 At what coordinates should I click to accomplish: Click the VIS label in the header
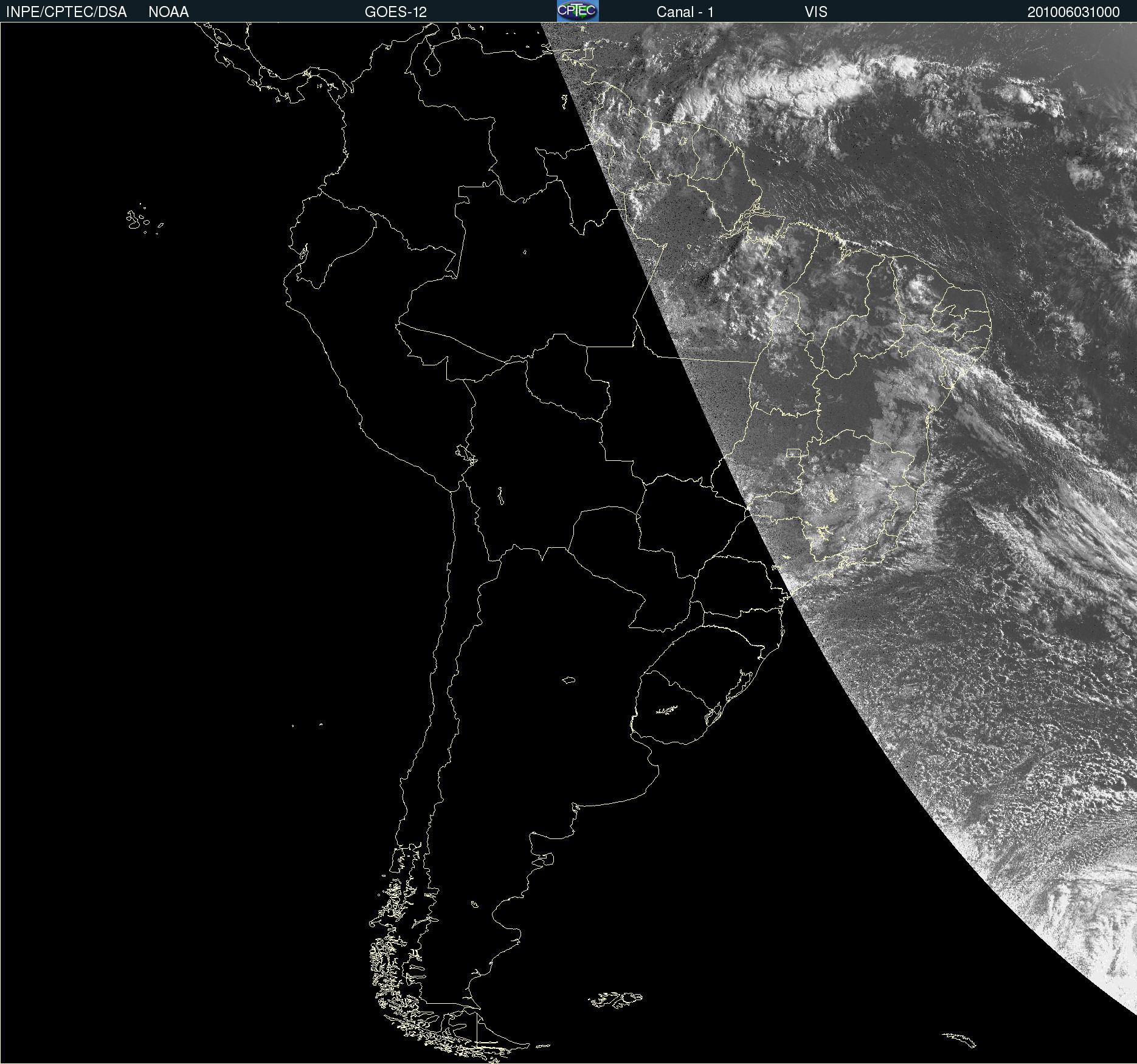coord(816,12)
